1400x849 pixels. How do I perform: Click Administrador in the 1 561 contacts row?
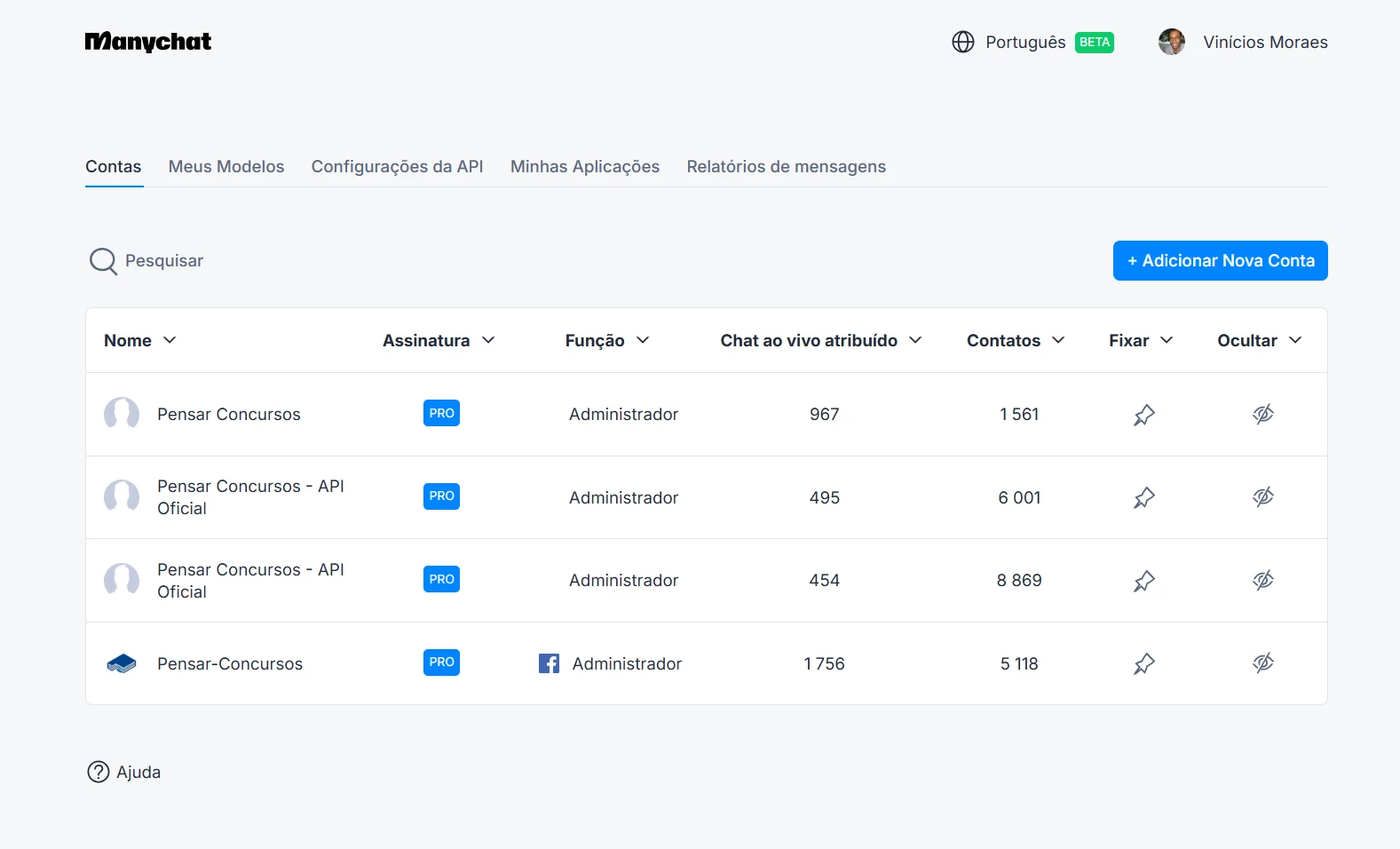[x=623, y=415]
